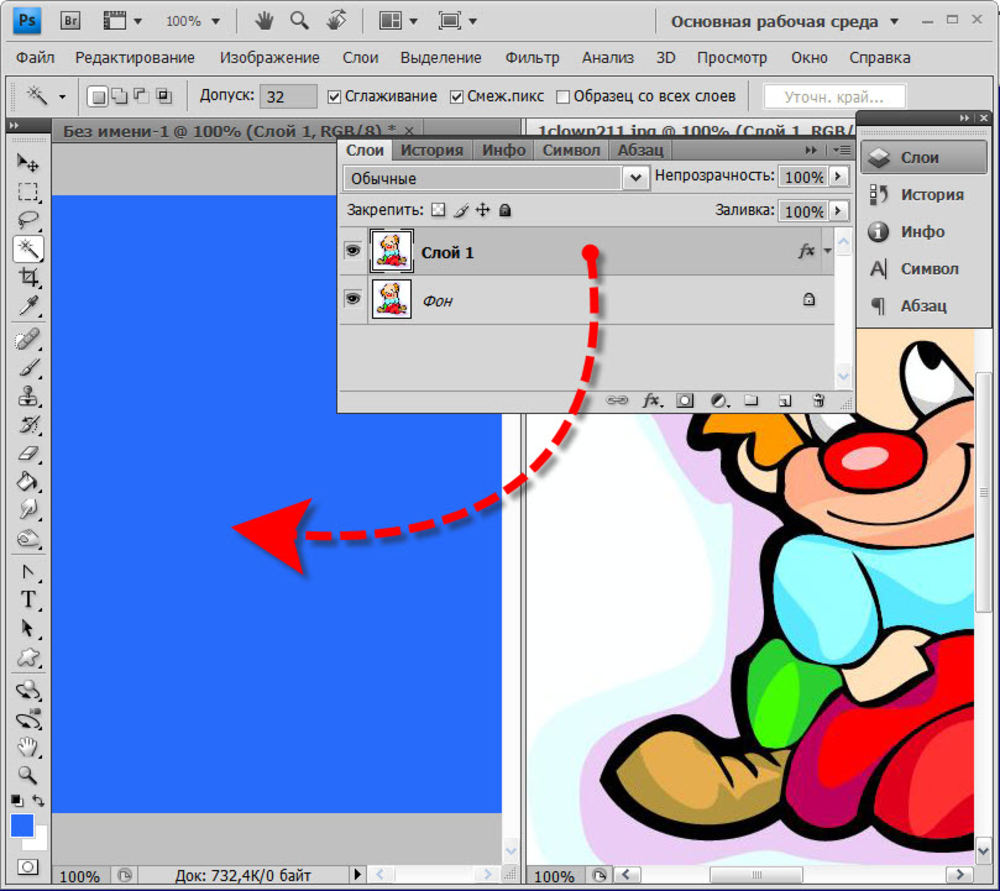
Task: Select the Magic Wand tool
Action: (28, 249)
